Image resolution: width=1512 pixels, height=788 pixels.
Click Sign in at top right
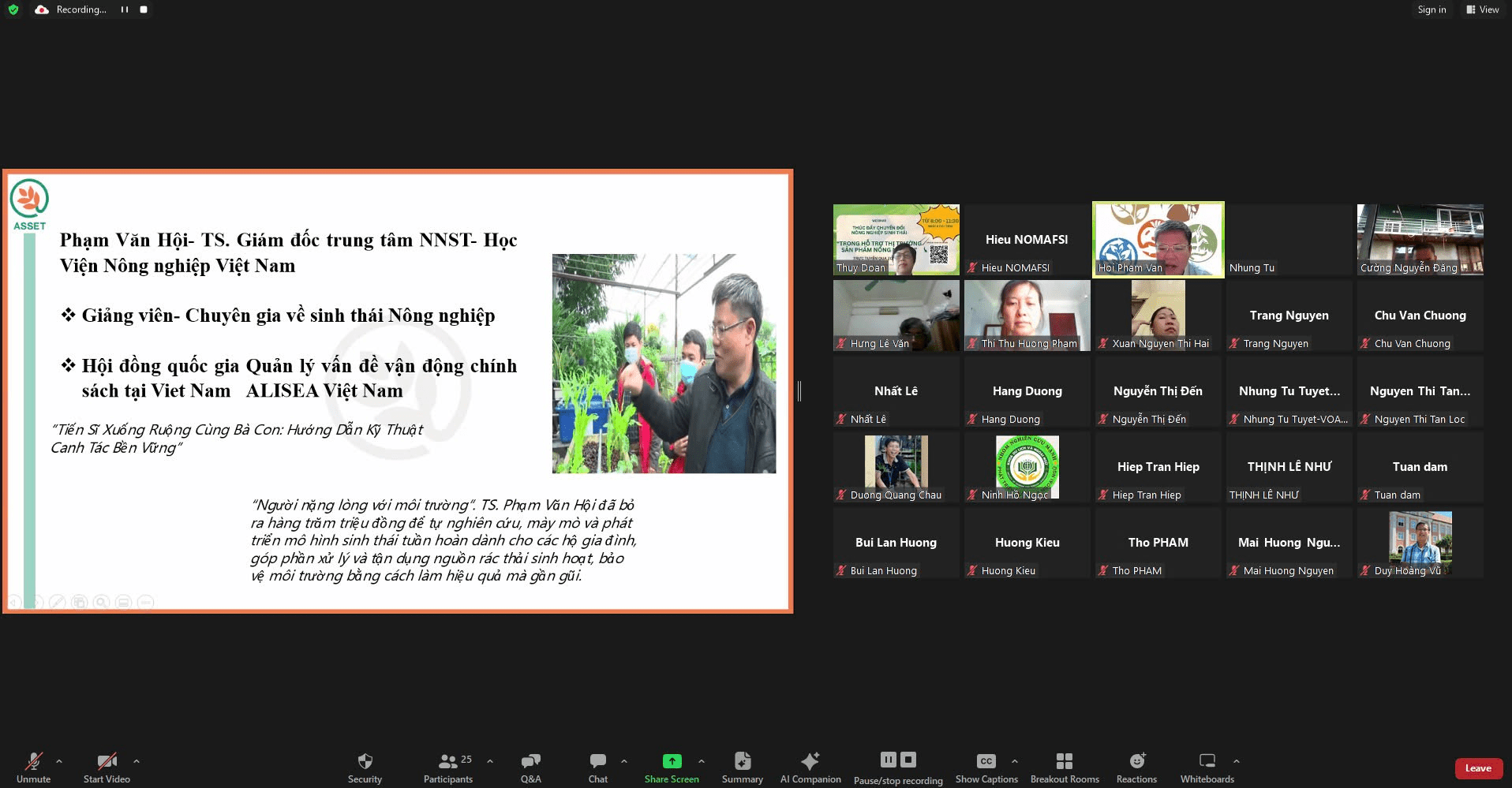tap(1432, 9)
